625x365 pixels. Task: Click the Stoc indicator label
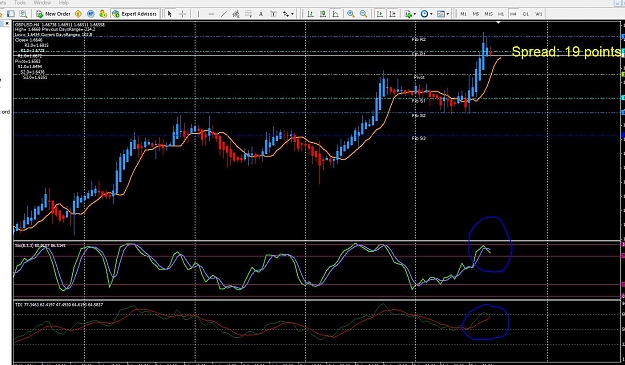click(40, 245)
